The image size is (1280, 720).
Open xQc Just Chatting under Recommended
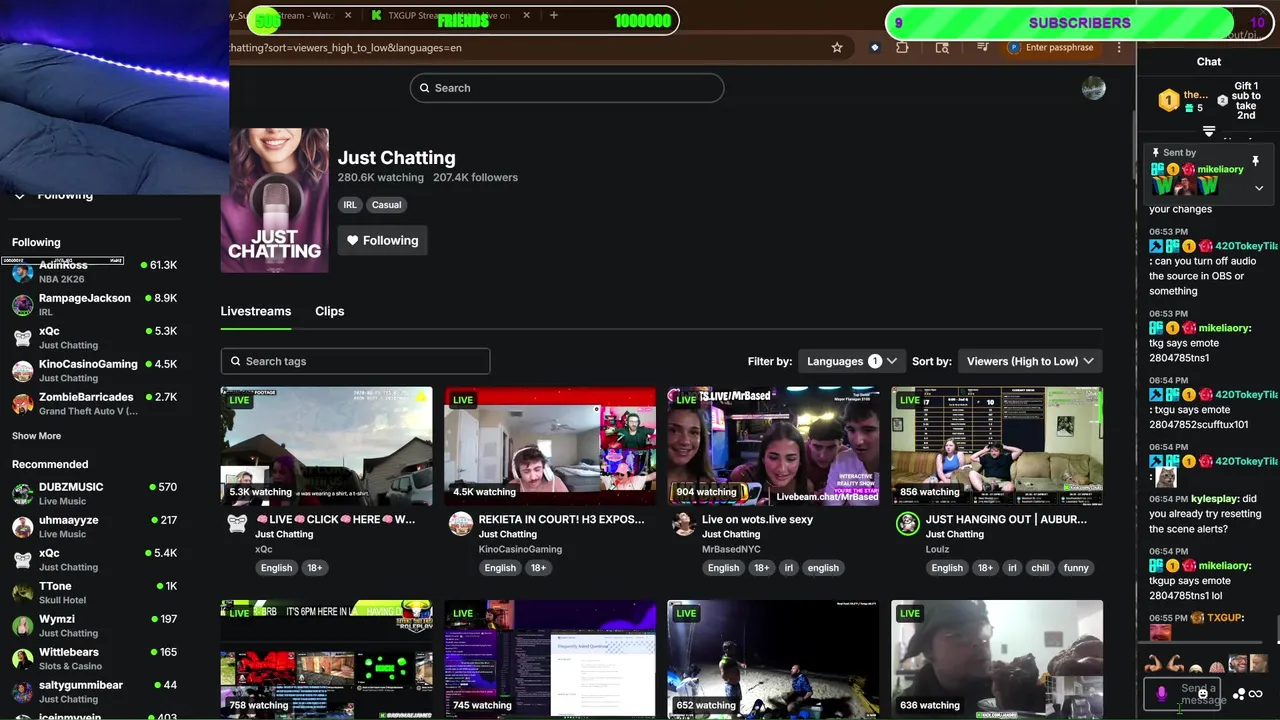tap(94, 560)
